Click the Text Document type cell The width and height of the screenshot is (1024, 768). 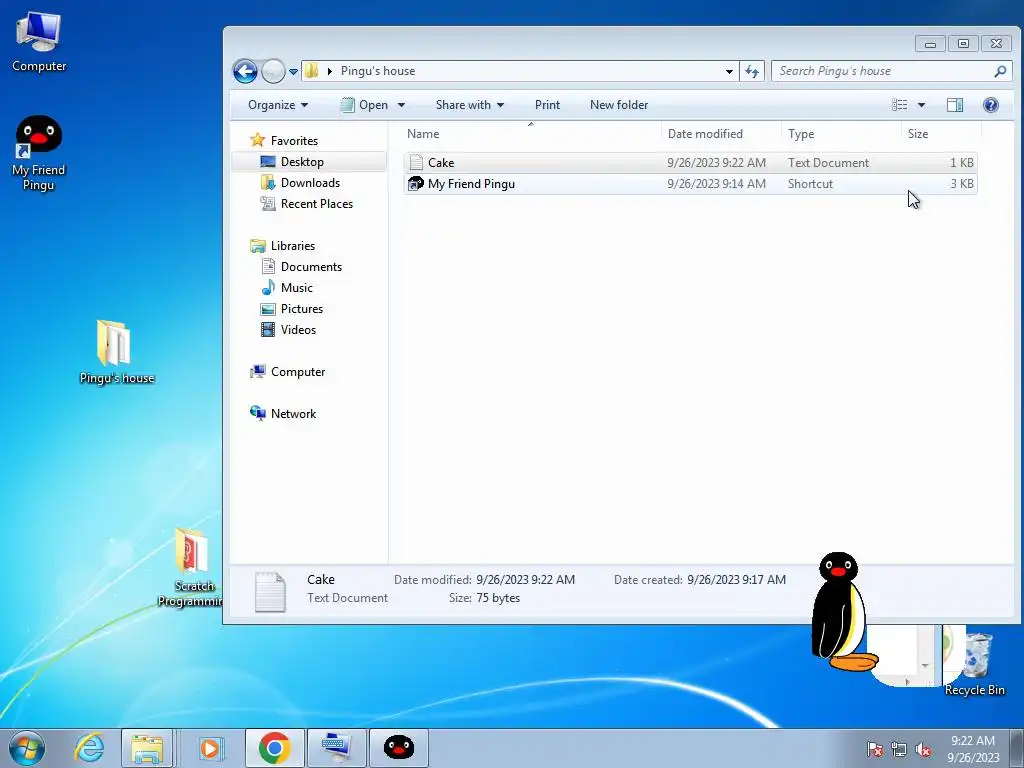(828, 163)
